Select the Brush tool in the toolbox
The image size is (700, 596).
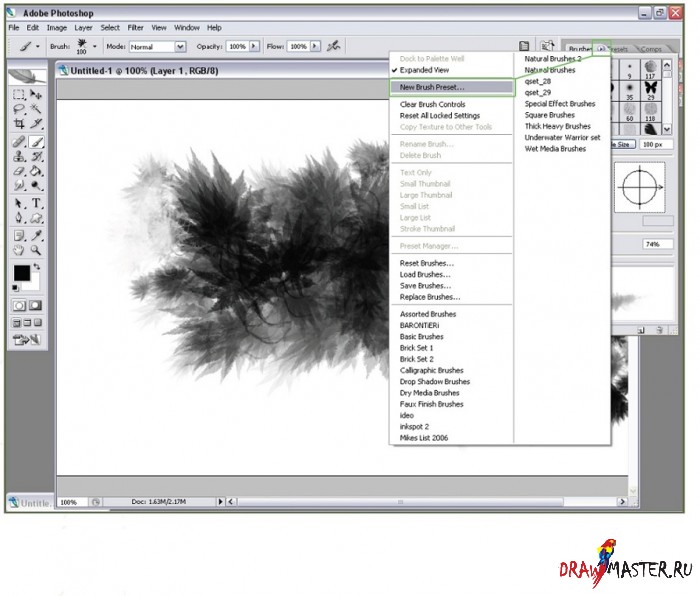click(37, 142)
